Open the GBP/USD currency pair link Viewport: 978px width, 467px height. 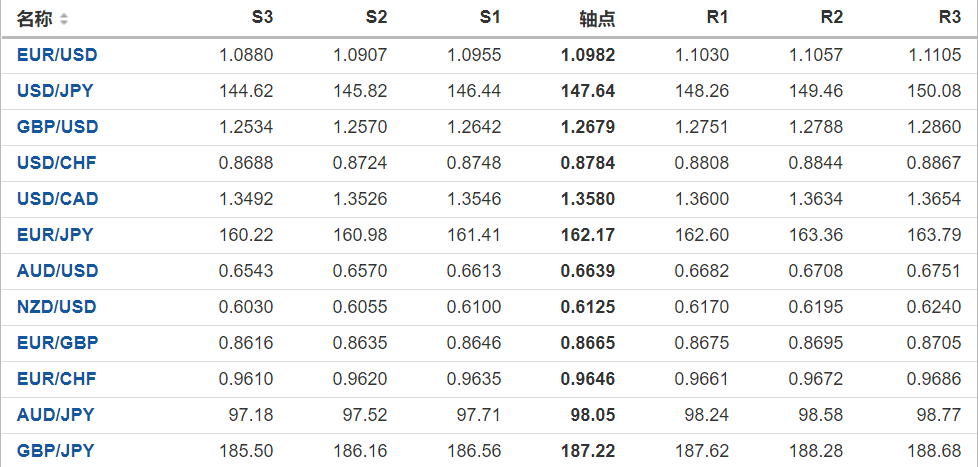coord(57,127)
